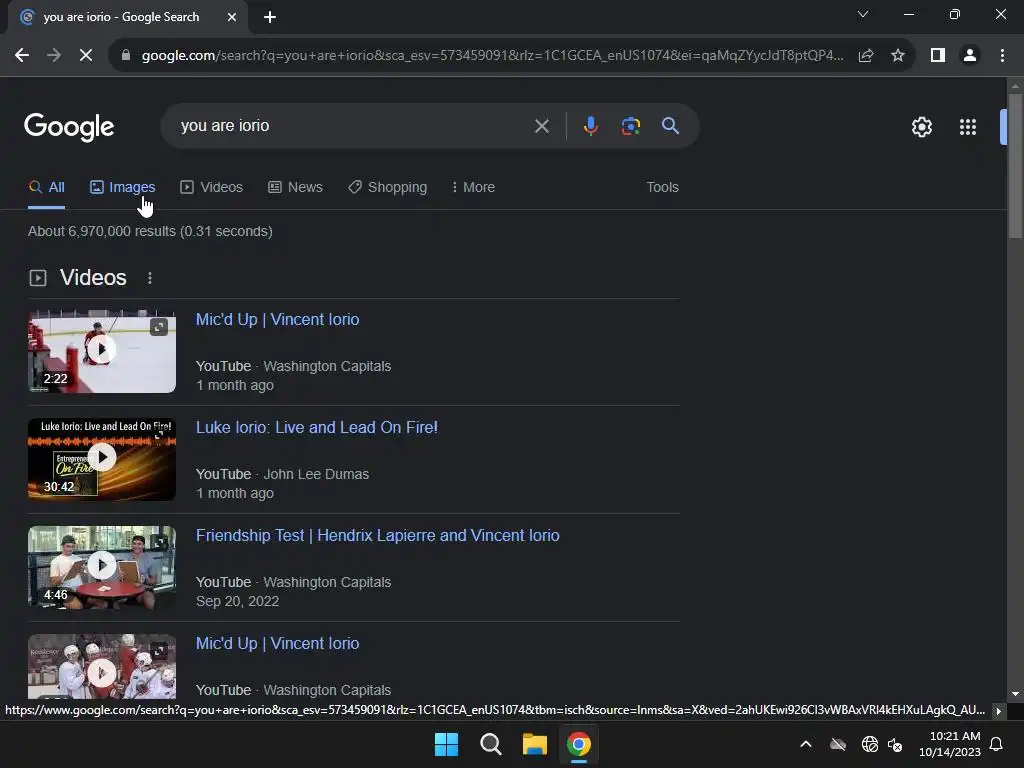Stop loading the page
Screen dimensions: 1024x768
coord(86,56)
